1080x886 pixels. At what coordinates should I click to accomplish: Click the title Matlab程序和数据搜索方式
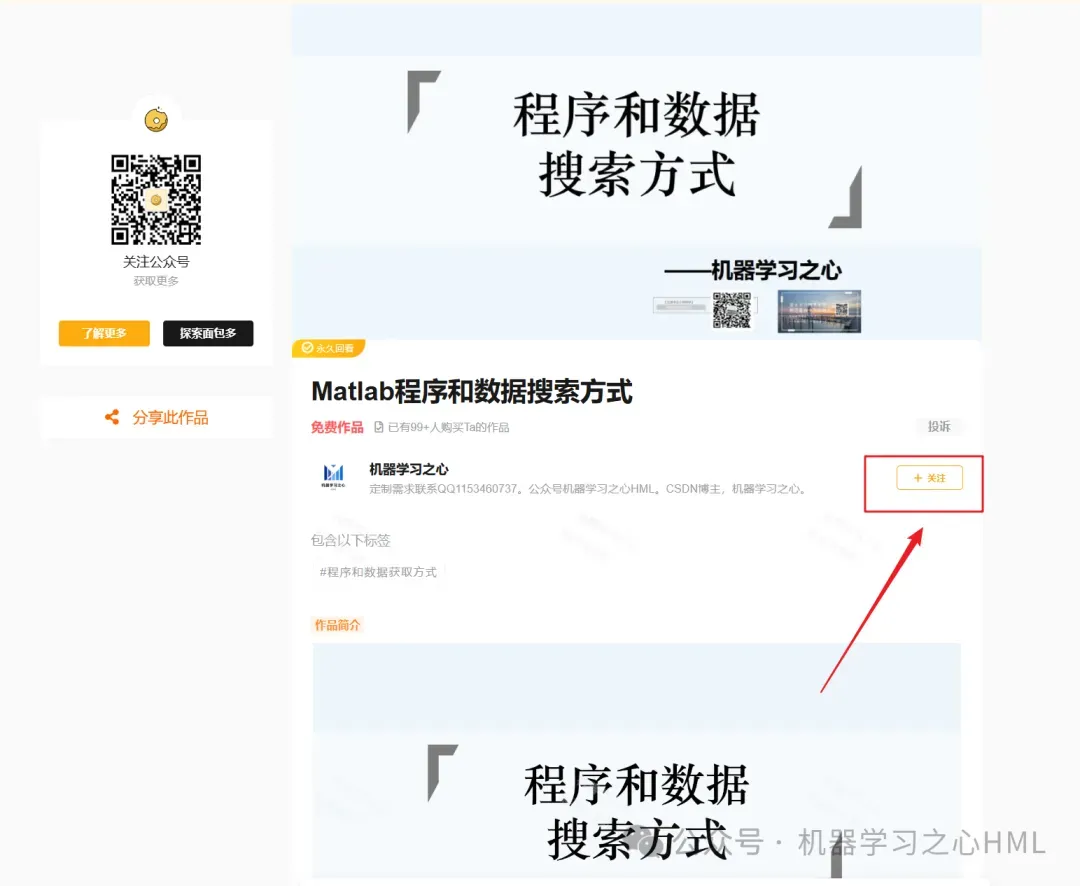tap(472, 391)
